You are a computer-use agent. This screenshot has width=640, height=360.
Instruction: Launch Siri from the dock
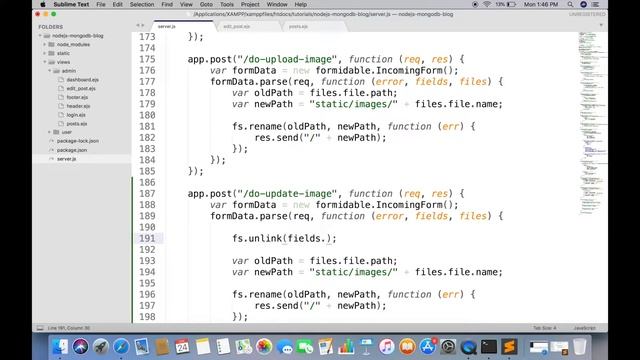[80, 347]
